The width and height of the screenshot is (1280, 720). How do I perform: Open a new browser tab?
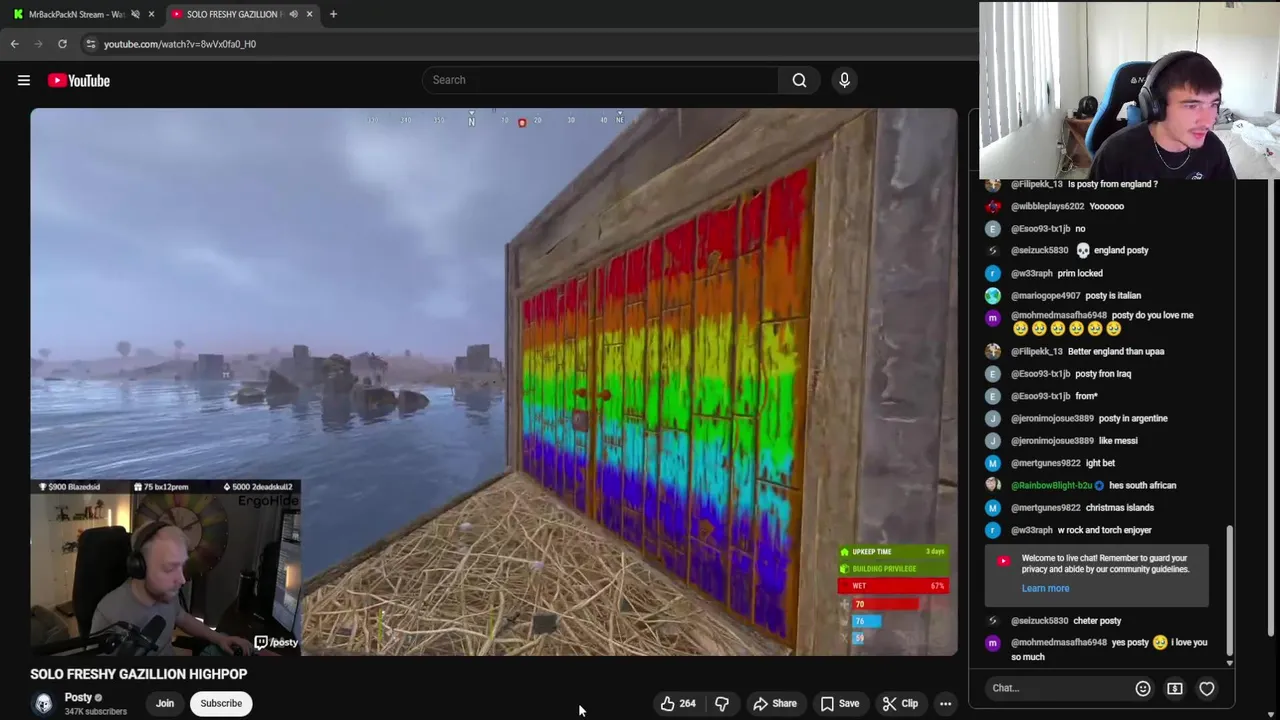[x=333, y=14]
